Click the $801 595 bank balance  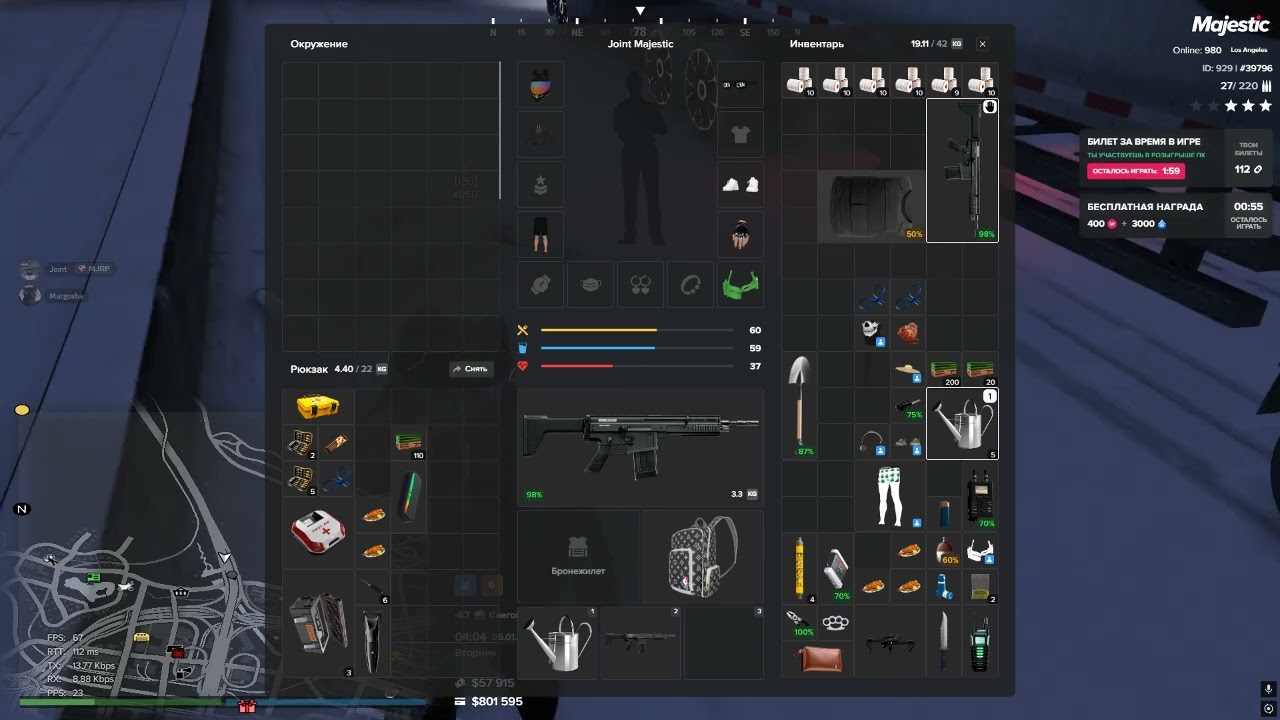497,701
